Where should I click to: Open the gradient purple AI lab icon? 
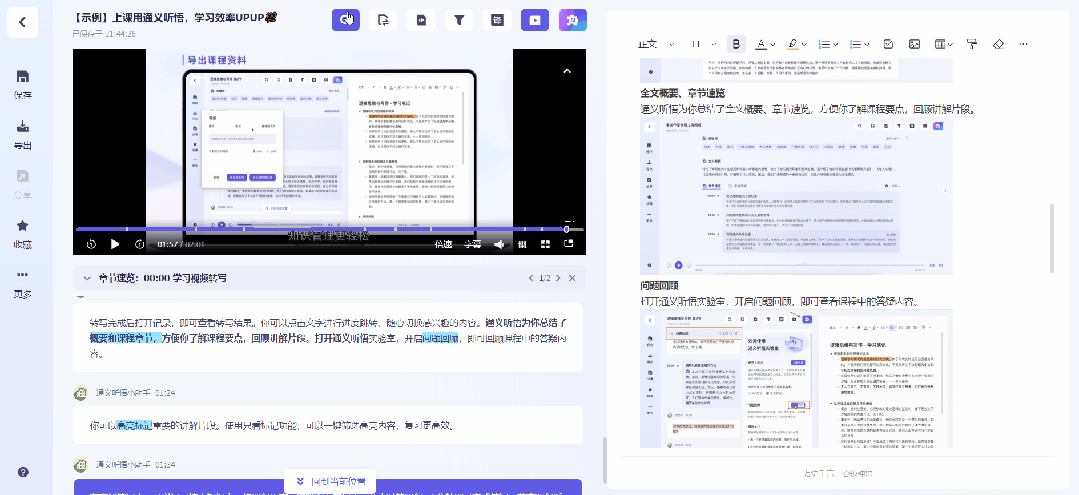click(573, 20)
